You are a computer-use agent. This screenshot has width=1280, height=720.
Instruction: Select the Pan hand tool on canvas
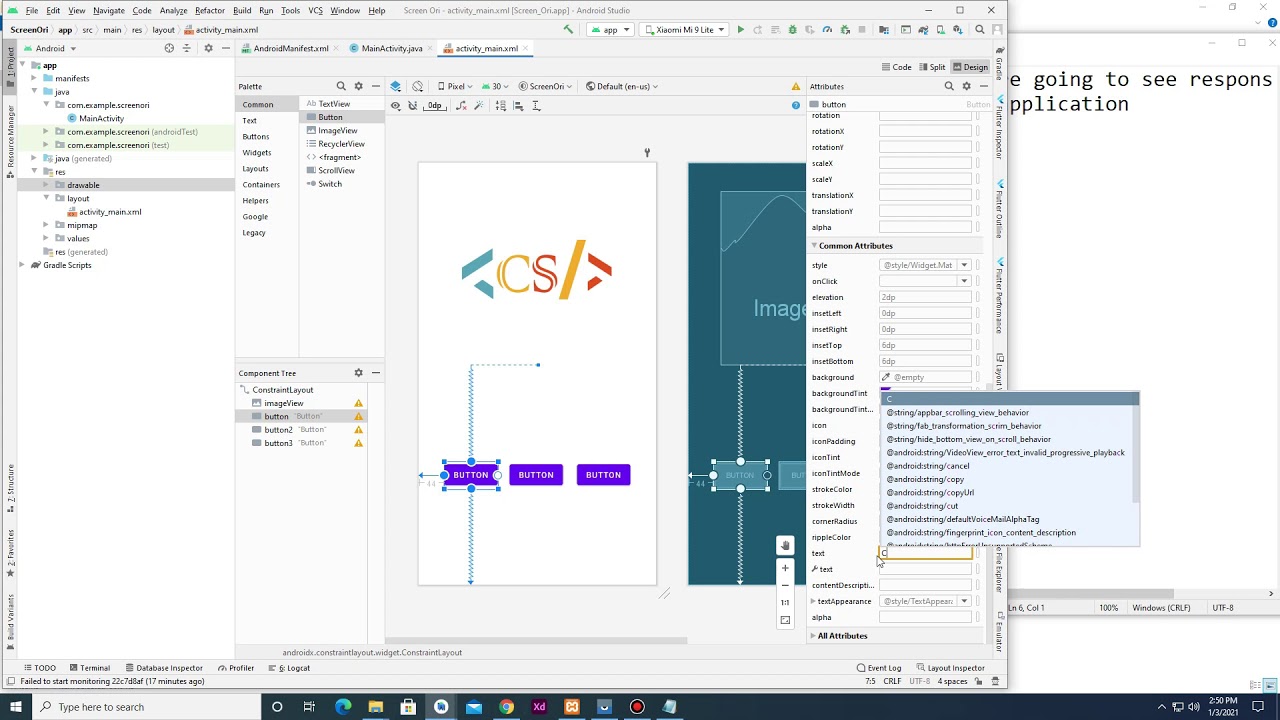click(x=785, y=546)
